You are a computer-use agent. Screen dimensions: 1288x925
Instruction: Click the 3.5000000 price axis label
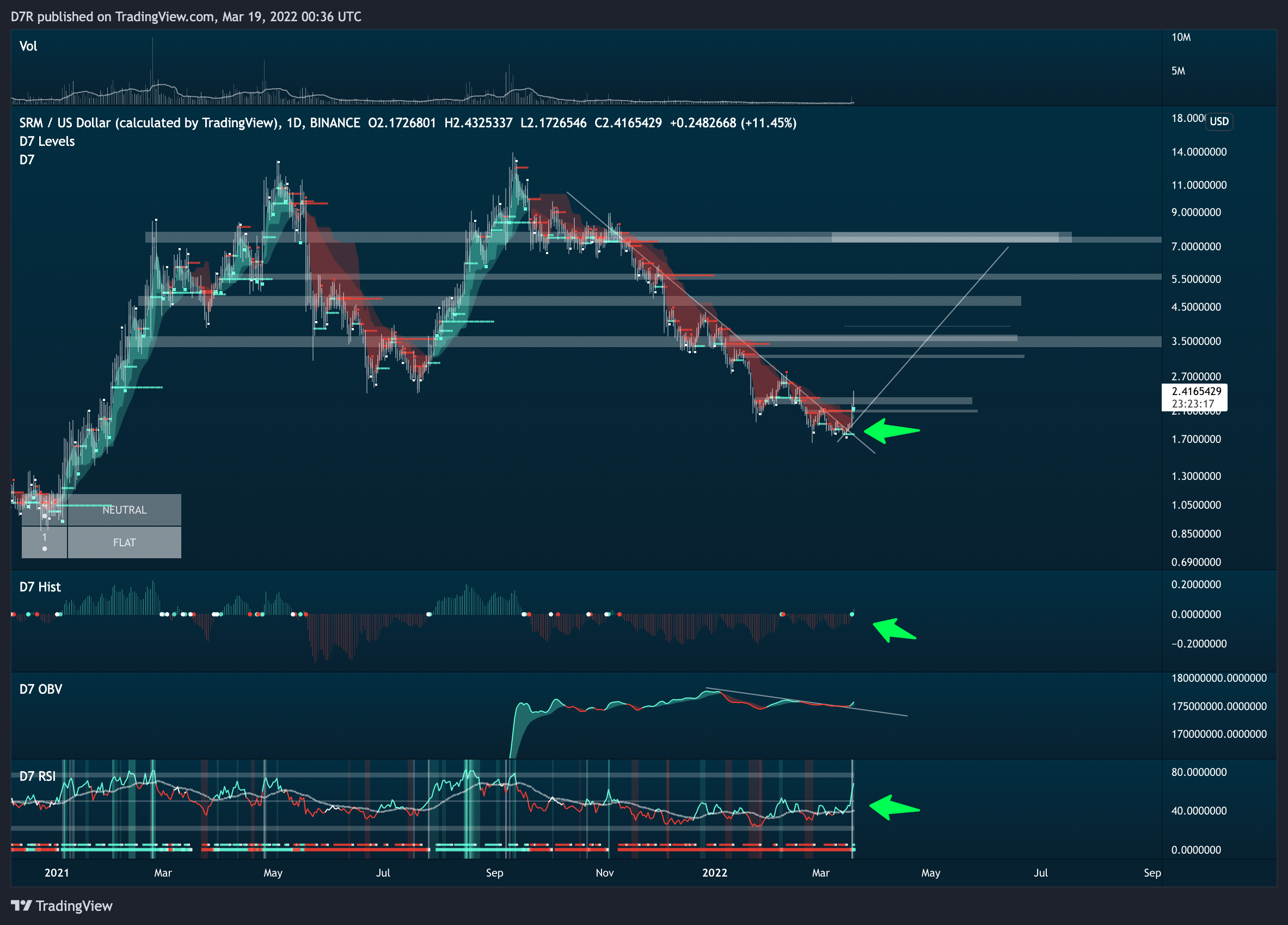pyautogui.click(x=1196, y=341)
